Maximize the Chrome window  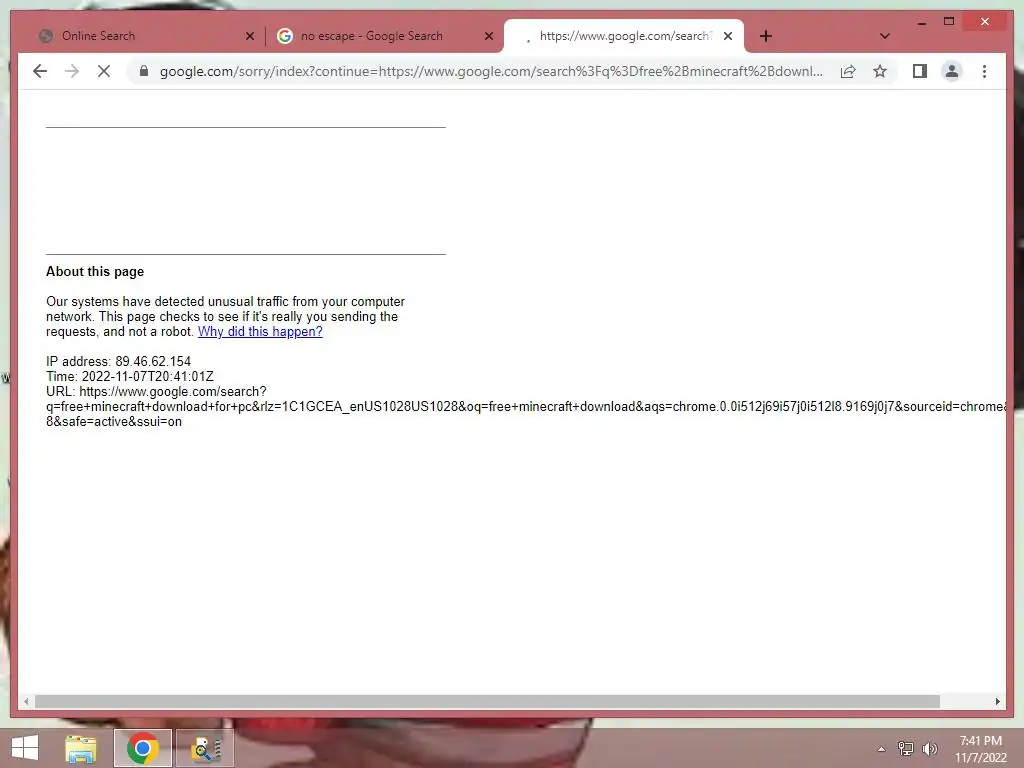[x=949, y=22]
